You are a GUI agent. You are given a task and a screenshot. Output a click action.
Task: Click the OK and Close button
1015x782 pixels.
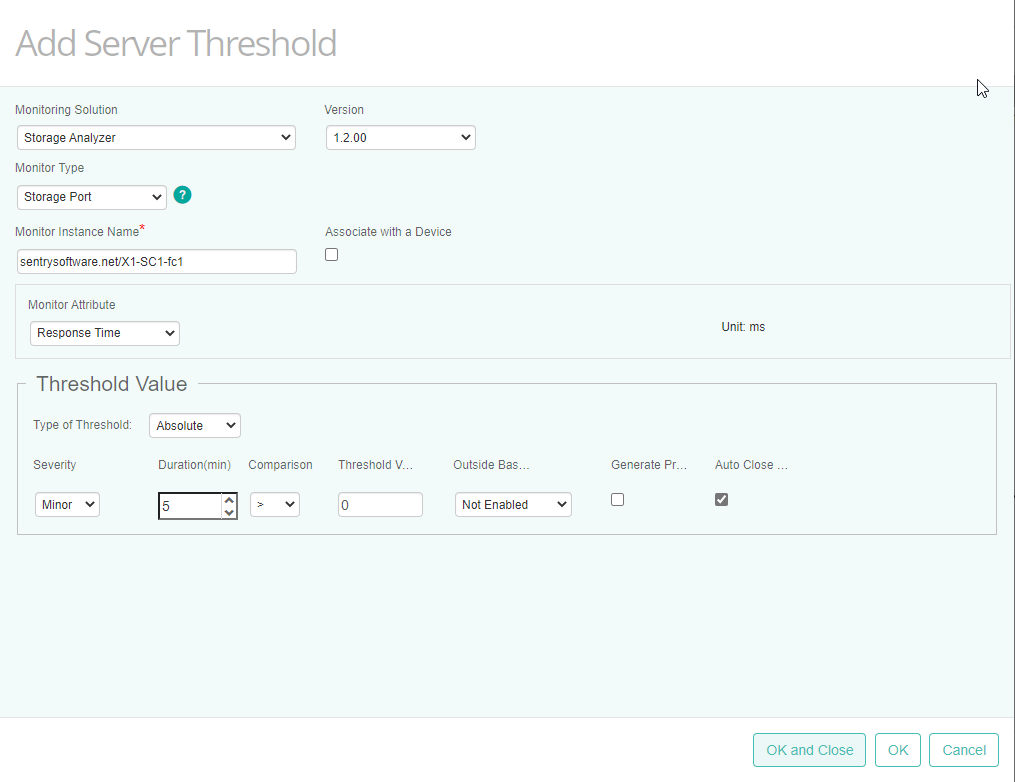pyautogui.click(x=809, y=750)
